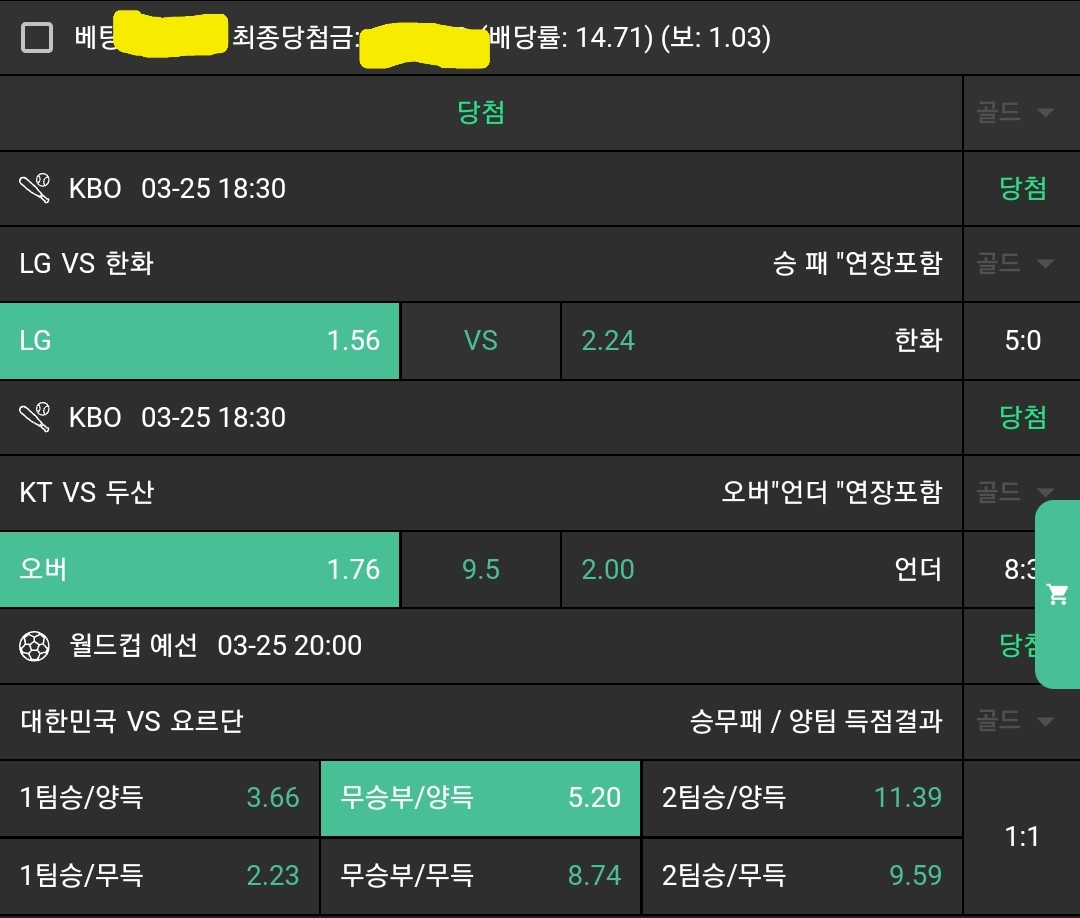Click the 5:0 score for LG game
The image size is (1080, 918).
(x=1022, y=341)
